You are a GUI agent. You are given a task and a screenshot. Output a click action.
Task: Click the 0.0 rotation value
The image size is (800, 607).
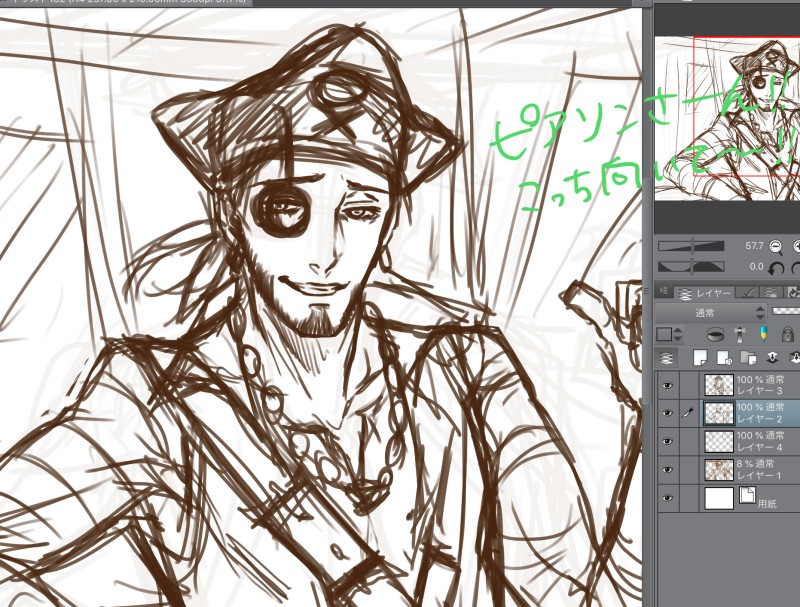click(x=757, y=266)
